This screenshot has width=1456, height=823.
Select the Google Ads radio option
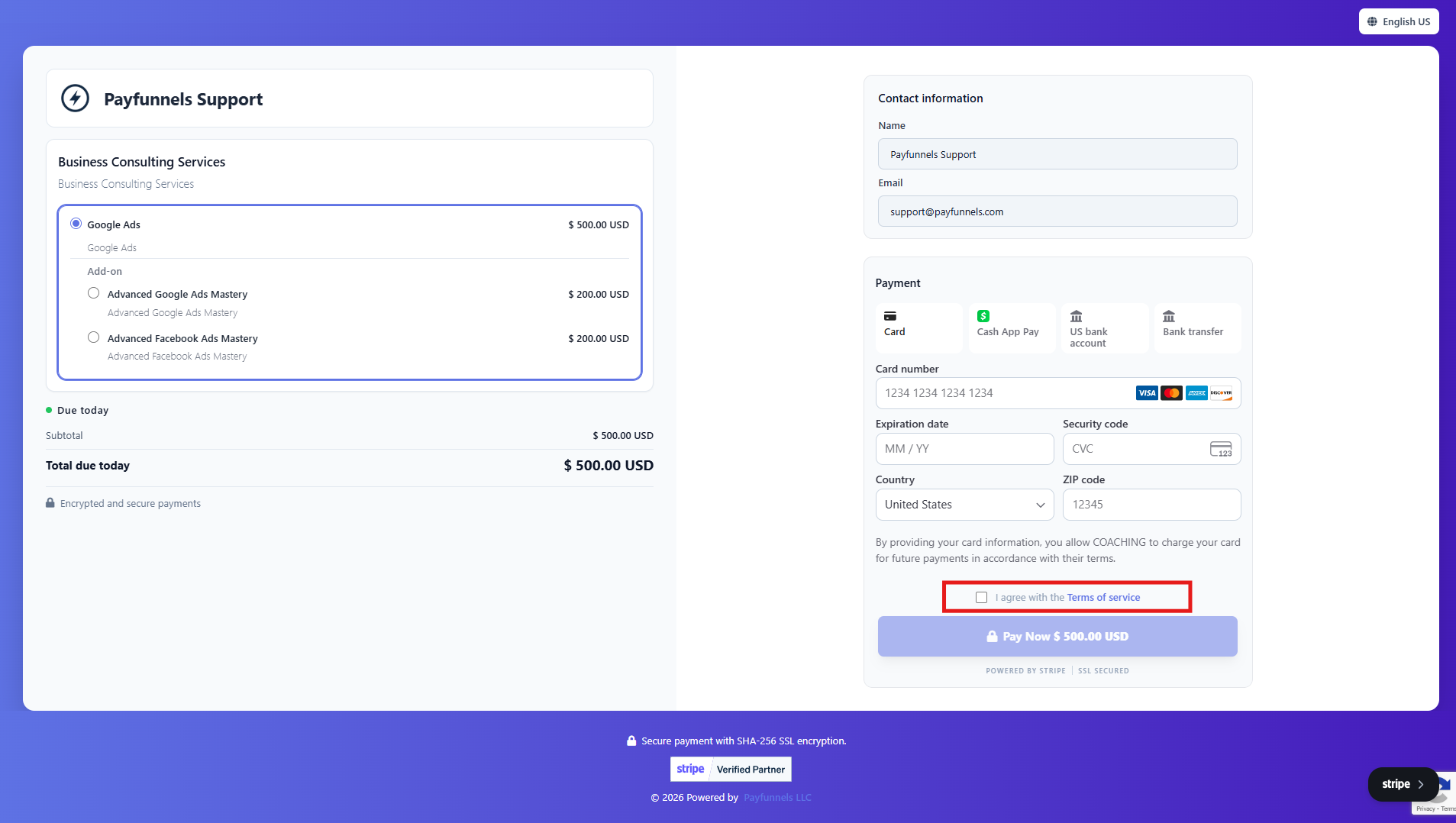pyautogui.click(x=76, y=224)
